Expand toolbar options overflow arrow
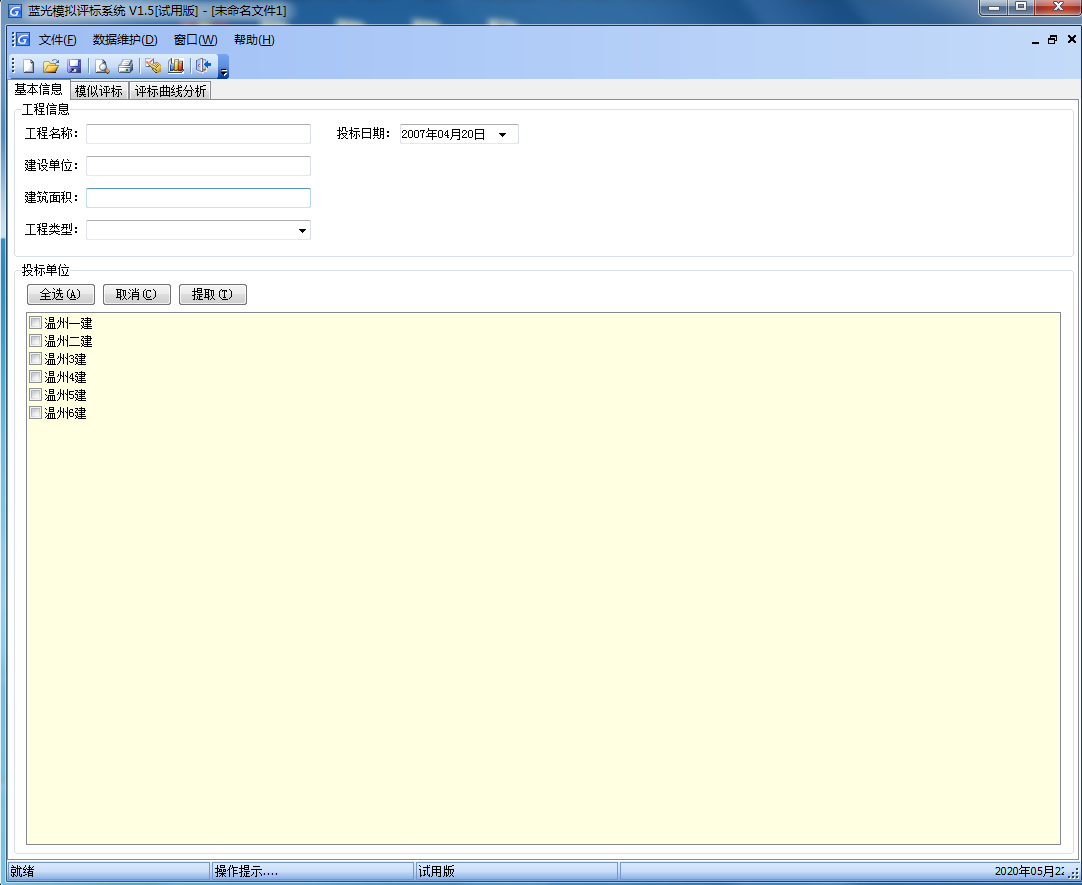Image resolution: width=1082 pixels, height=885 pixels. [224, 67]
